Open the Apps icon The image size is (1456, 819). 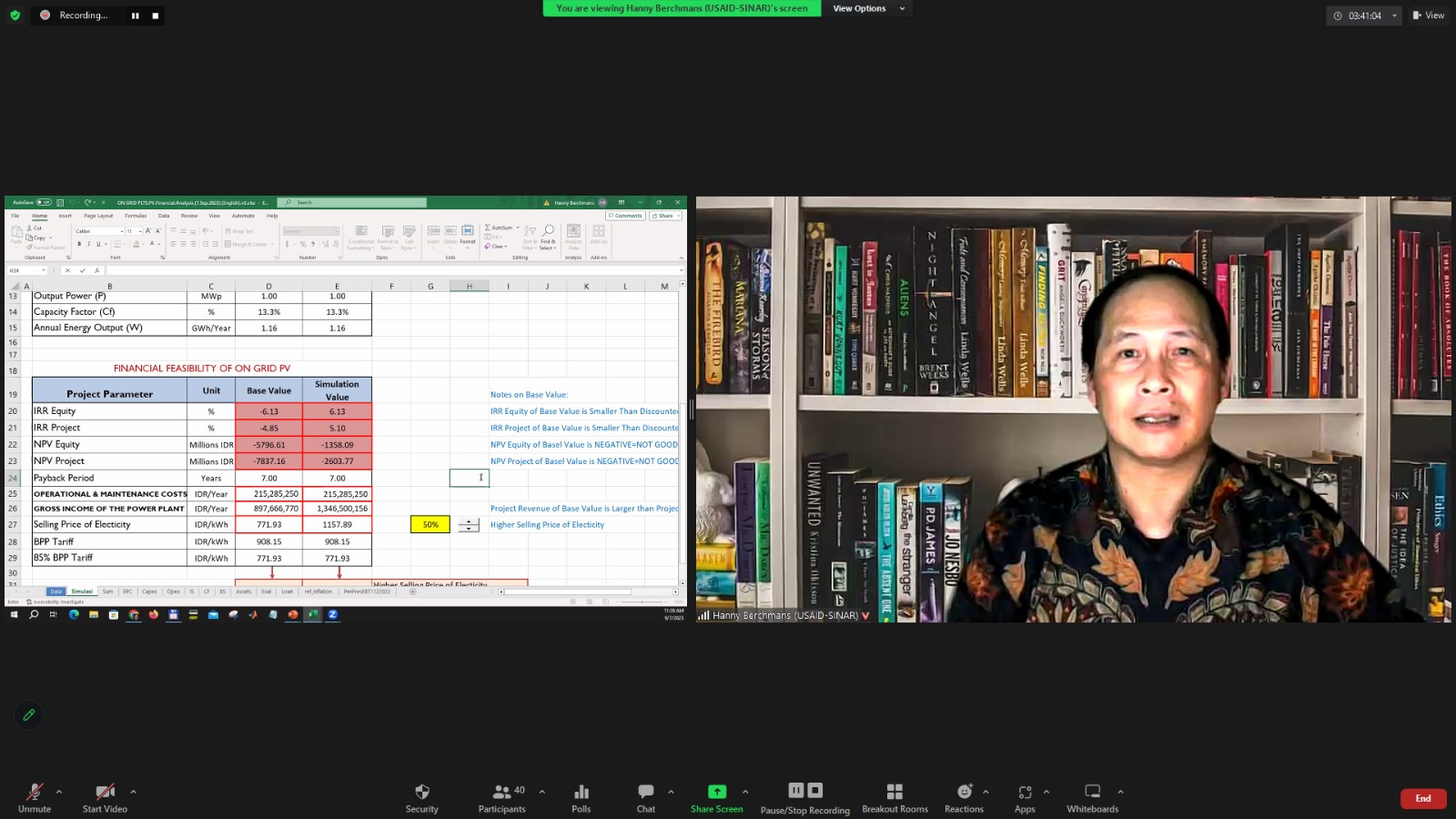click(x=1025, y=792)
